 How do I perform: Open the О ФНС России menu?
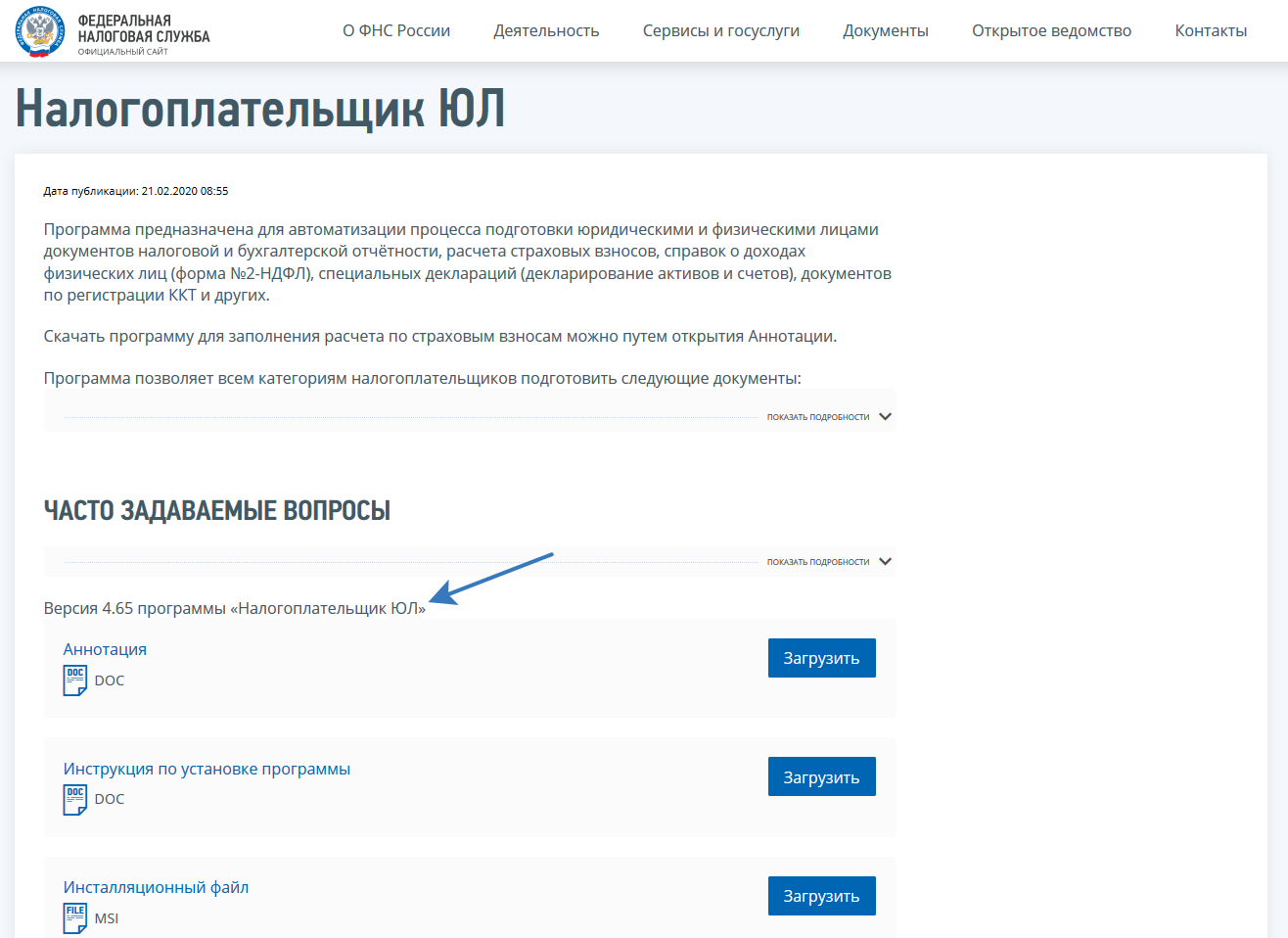(396, 30)
